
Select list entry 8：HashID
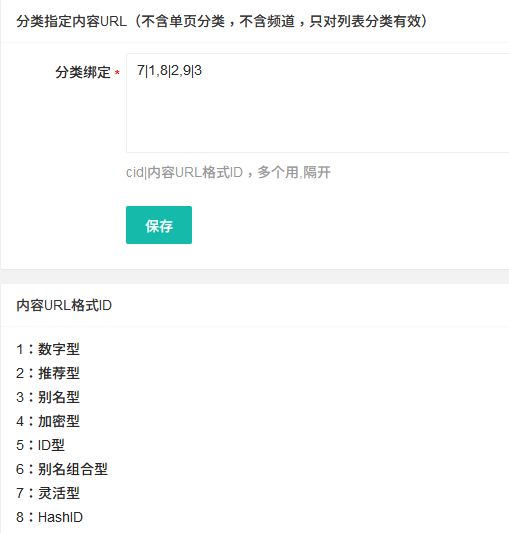coord(50,517)
